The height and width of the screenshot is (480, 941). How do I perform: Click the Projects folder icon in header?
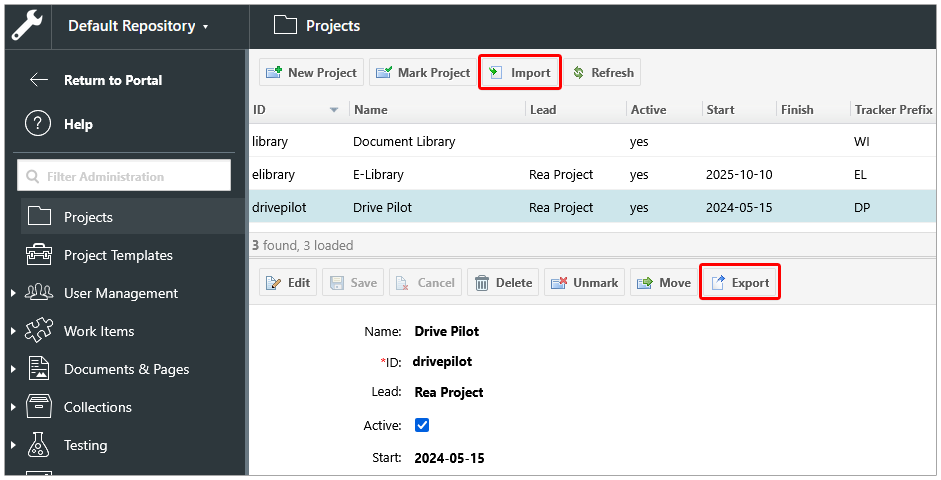click(285, 25)
